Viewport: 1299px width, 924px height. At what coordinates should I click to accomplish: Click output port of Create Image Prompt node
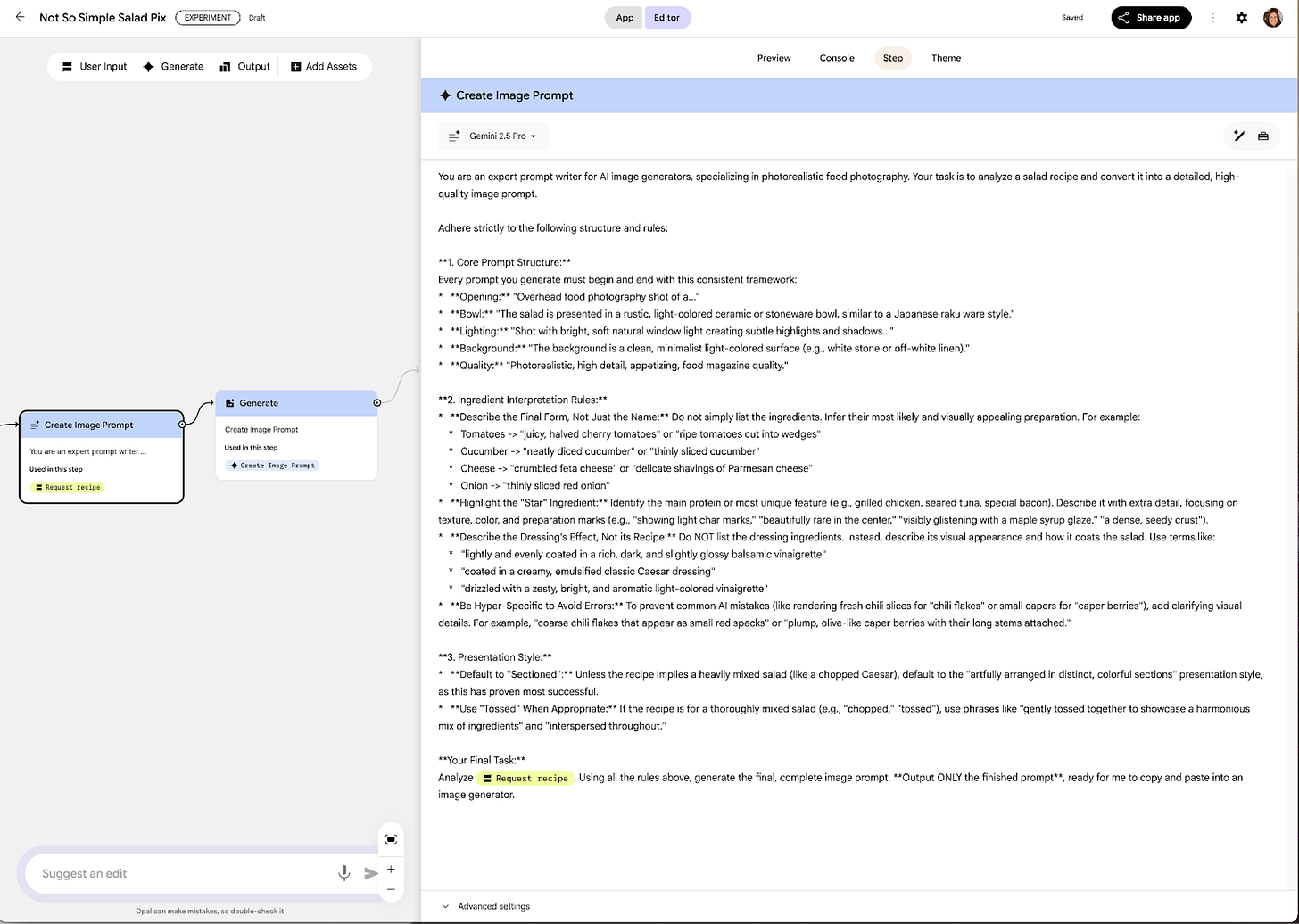point(182,425)
